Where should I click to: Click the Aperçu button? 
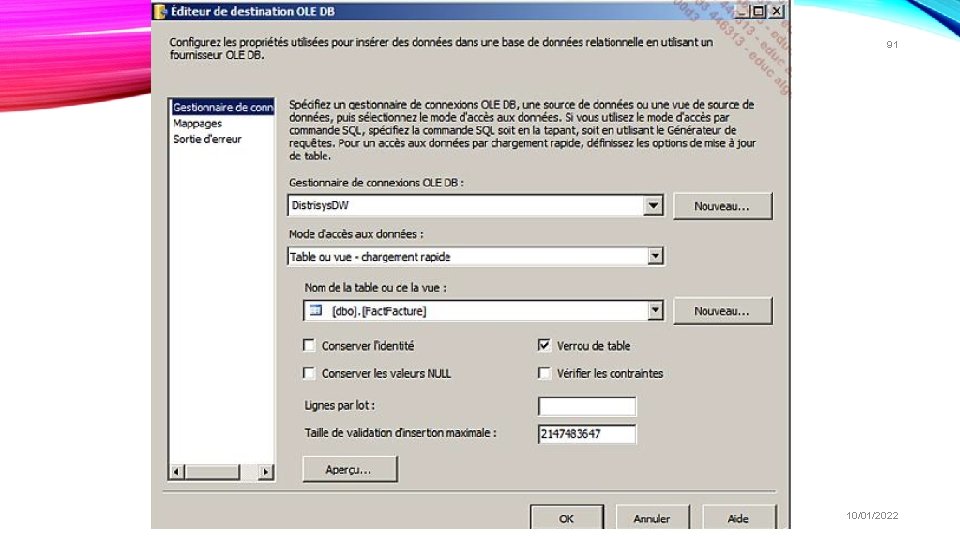tap(350, 469)
